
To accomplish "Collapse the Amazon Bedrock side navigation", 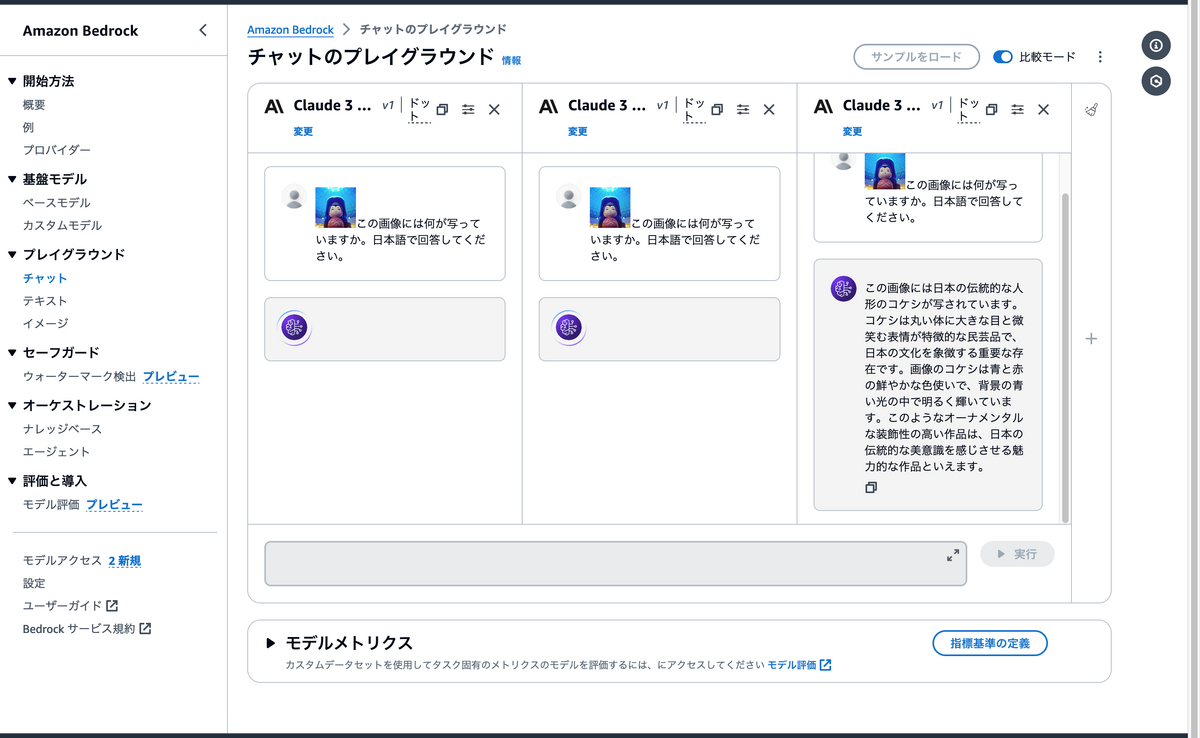I will coord(203,30).
